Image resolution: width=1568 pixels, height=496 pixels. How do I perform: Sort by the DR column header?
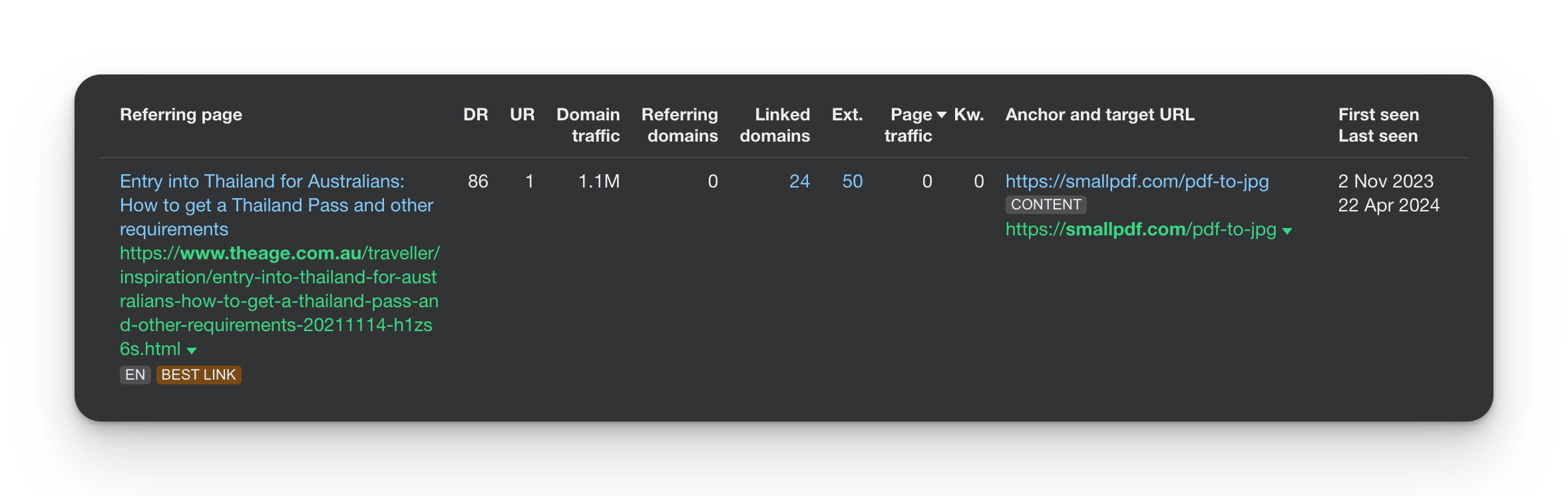(x=476, y=114)
